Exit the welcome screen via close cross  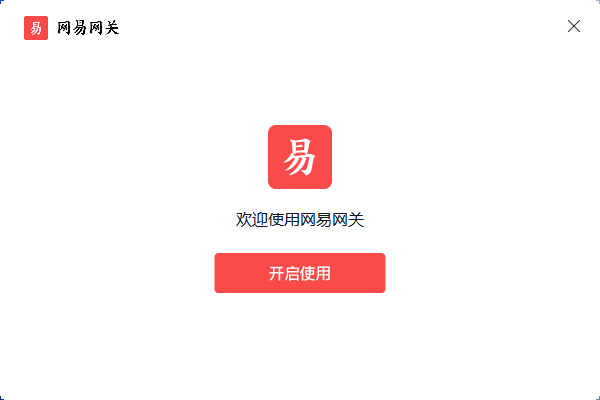[574, 26]
